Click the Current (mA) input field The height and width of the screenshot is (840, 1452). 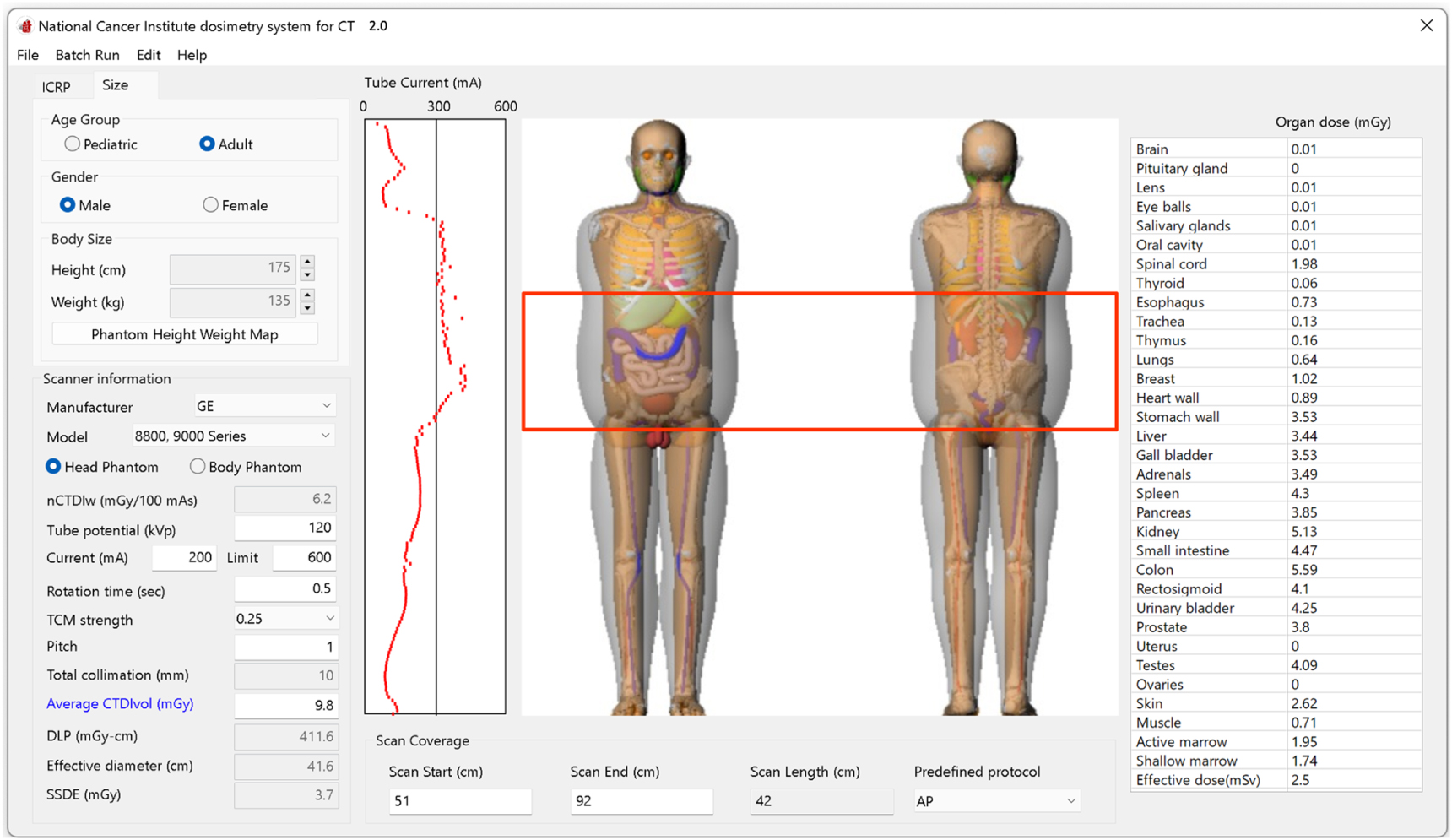click(x=184, y=557)
